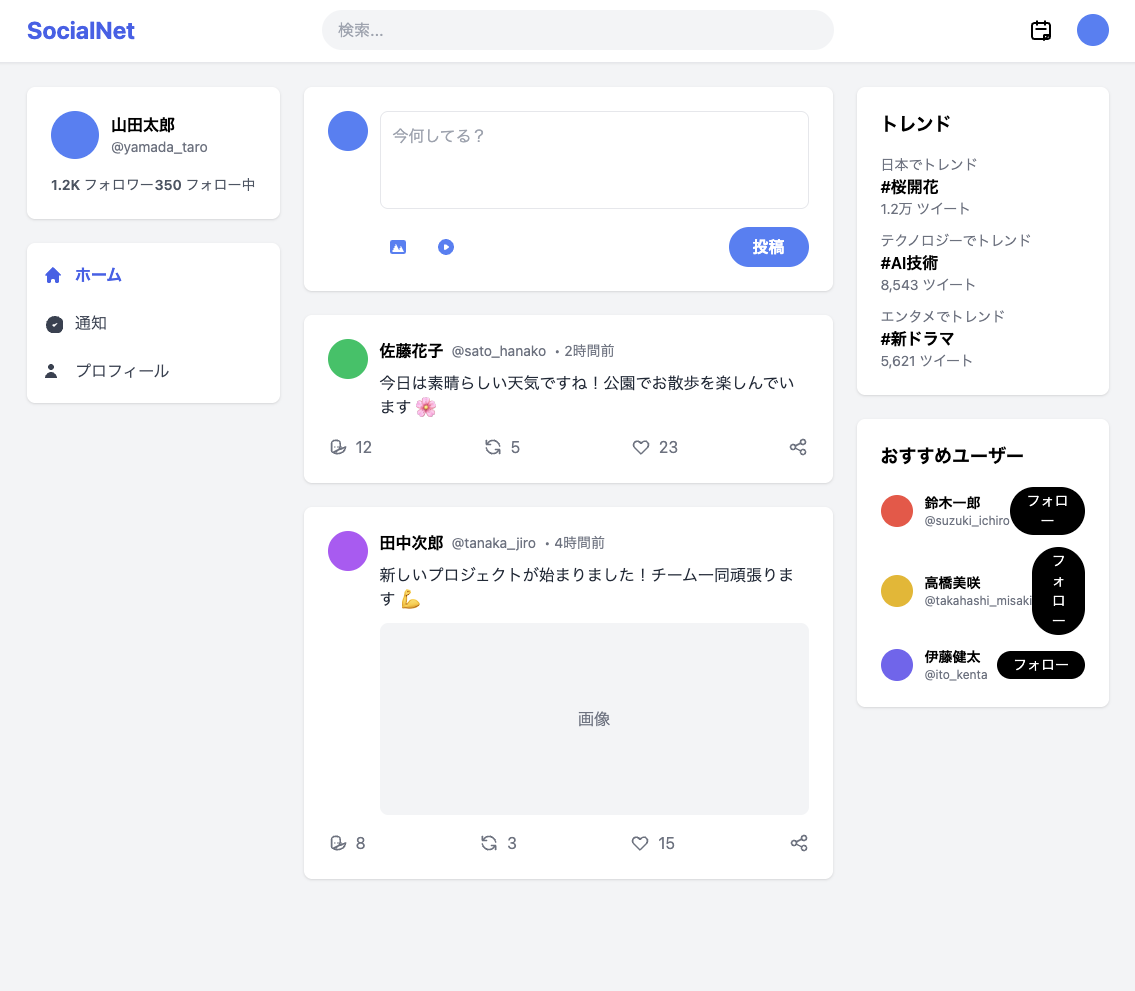Click the handle @tanaka_jiro
The height and width of the screenshot is (991, 1135).
coord(494,543)
